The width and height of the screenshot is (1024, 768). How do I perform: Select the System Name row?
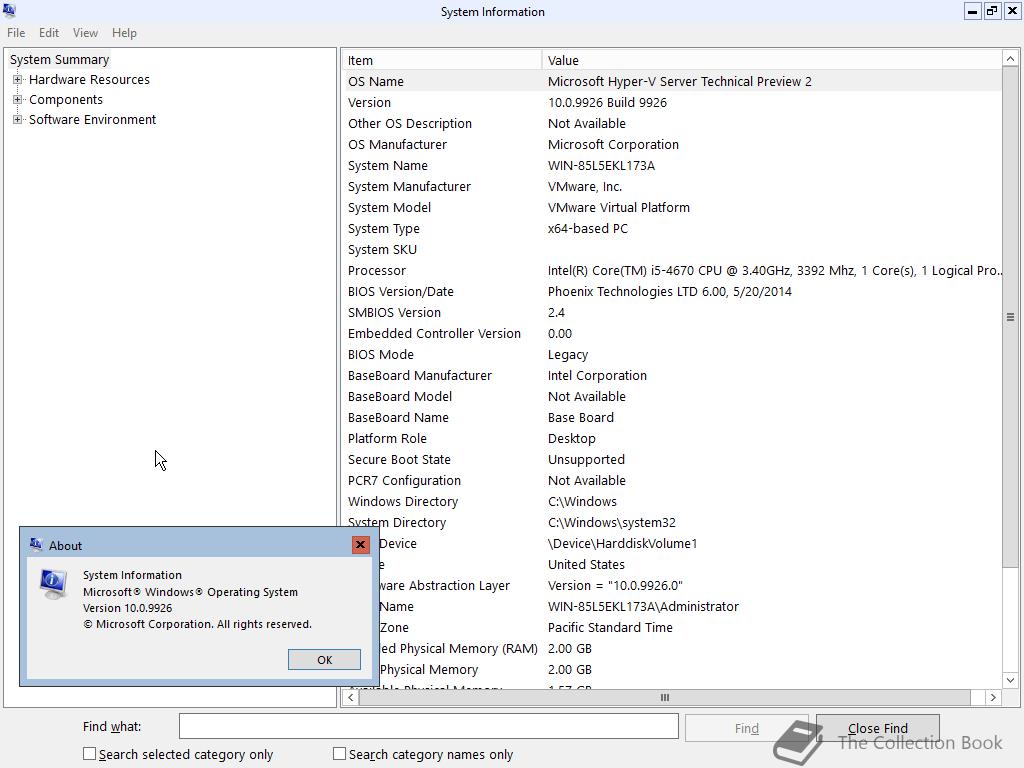(671, 165)
